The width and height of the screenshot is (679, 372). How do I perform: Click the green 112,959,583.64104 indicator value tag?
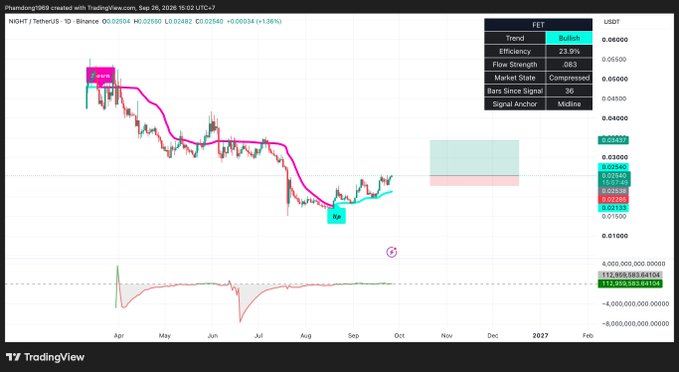[x=630, y=284]
